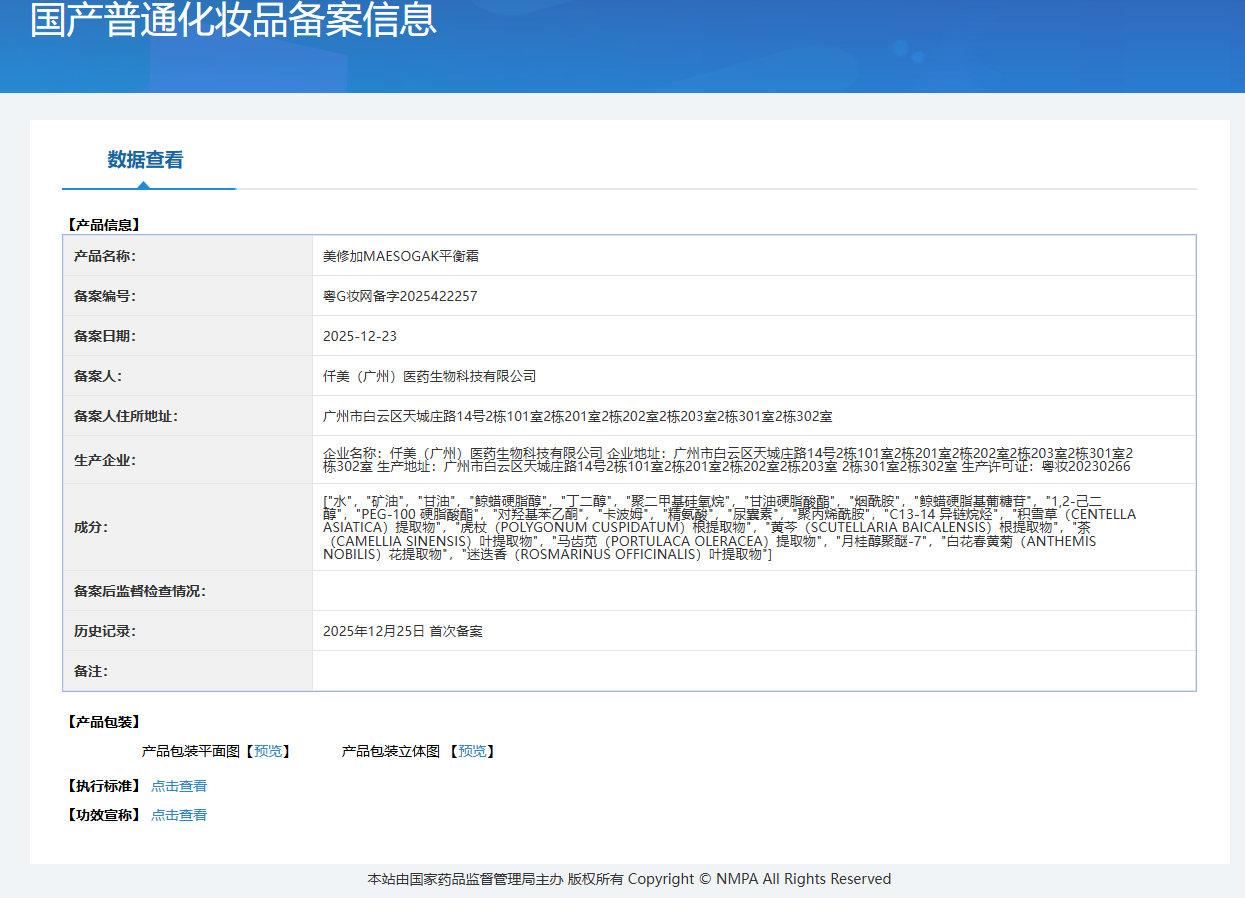Select the history entry 2025年12月25日 首次备案

(403, 631)
